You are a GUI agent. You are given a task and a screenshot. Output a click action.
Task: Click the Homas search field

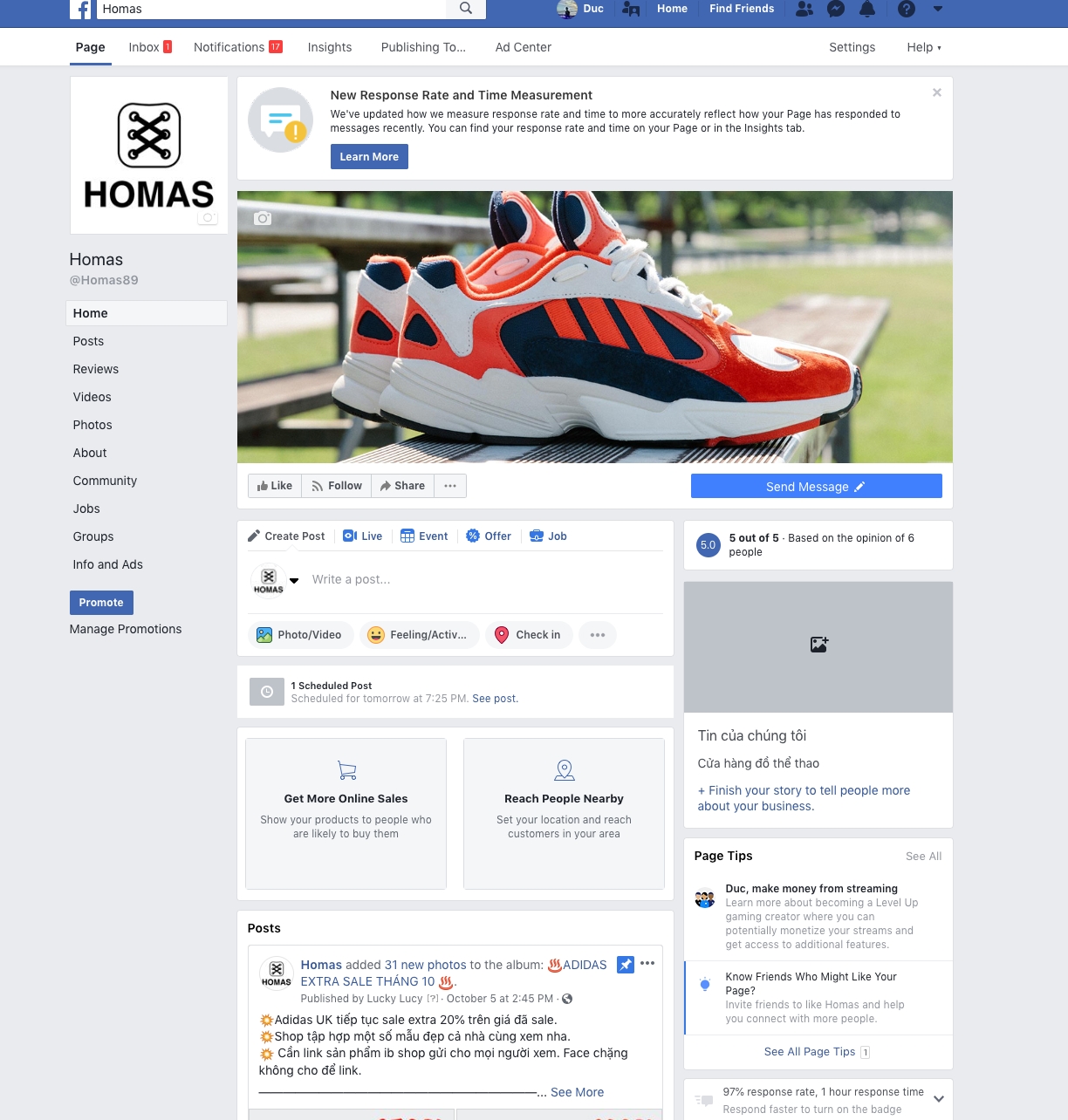(x=271, y=9)
